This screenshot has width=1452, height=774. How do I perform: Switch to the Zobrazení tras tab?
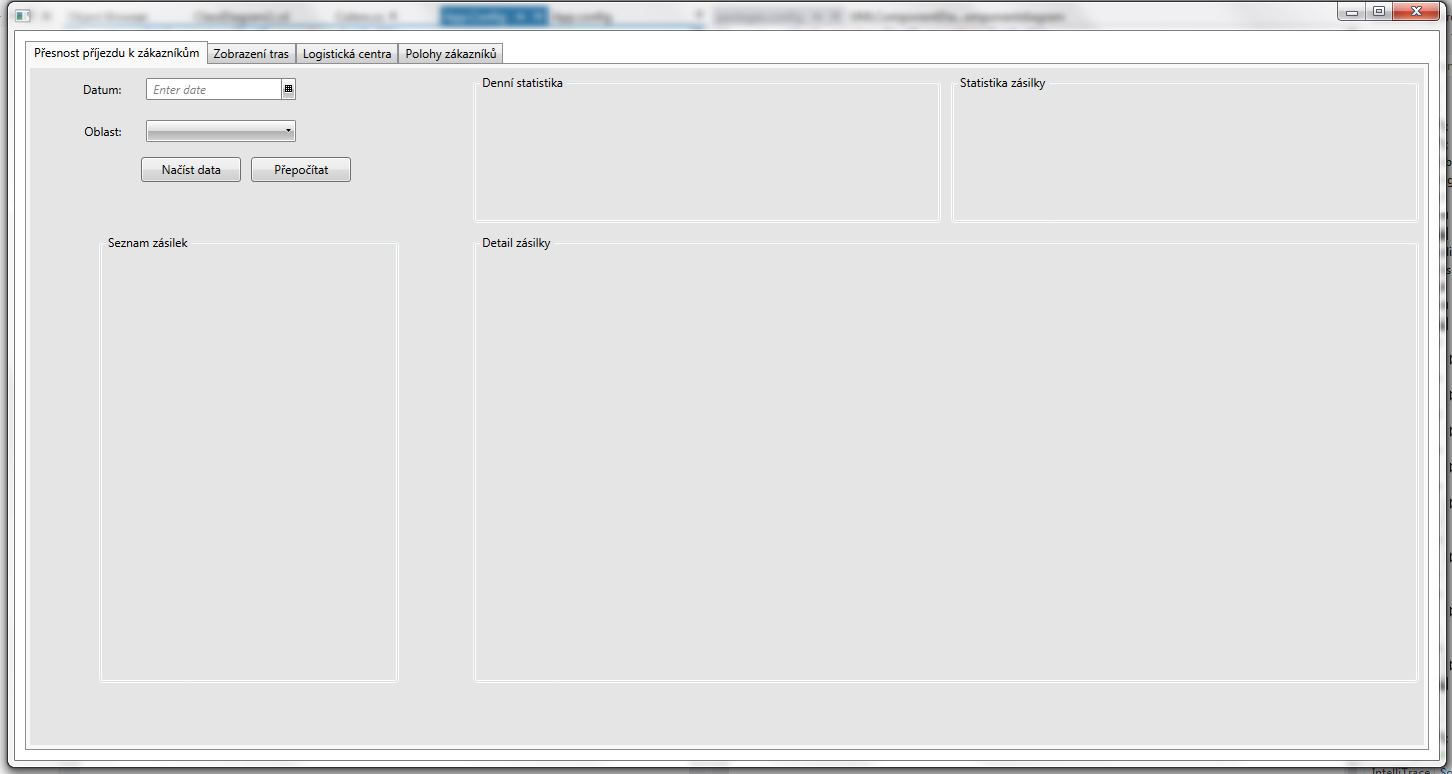pyautogui.click(x=251, y=54)
